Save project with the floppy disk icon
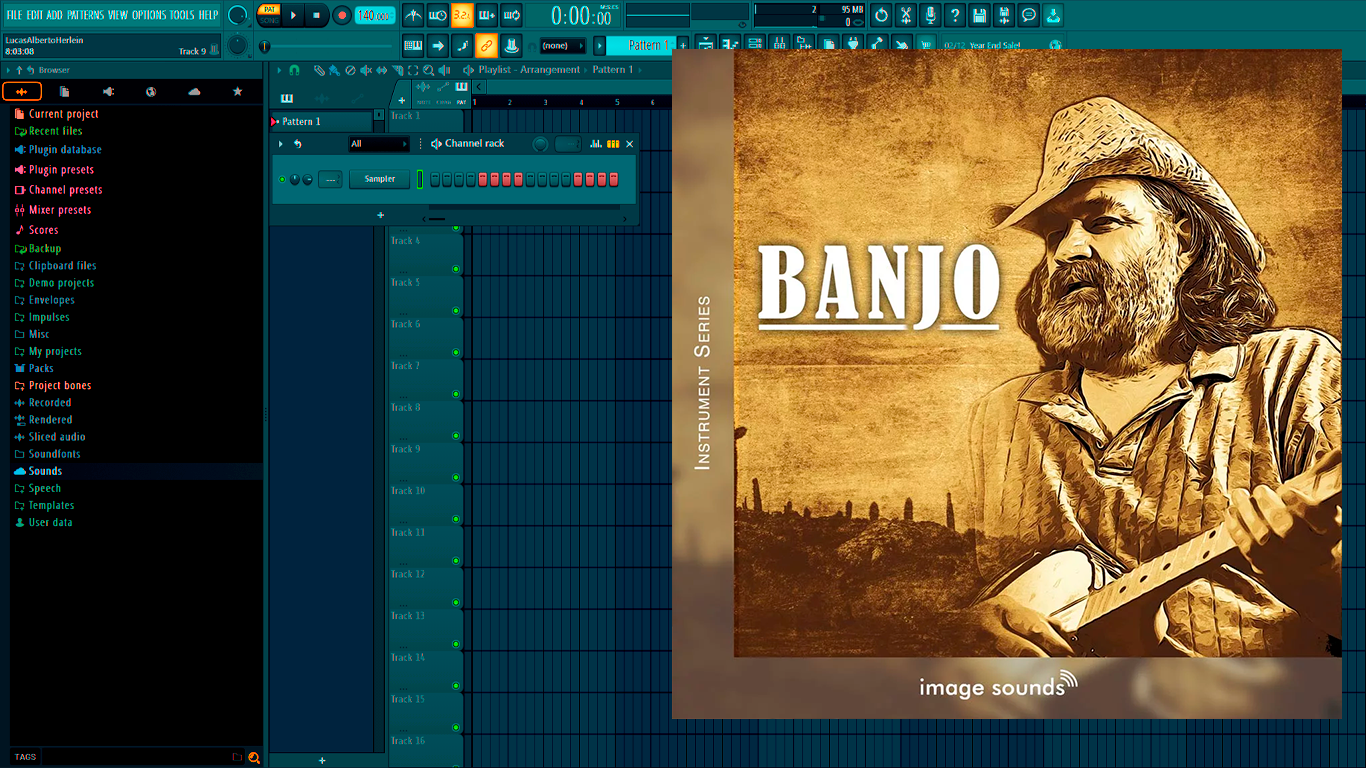The height and width of the screenshot is (768, 1366). point(979,15)
